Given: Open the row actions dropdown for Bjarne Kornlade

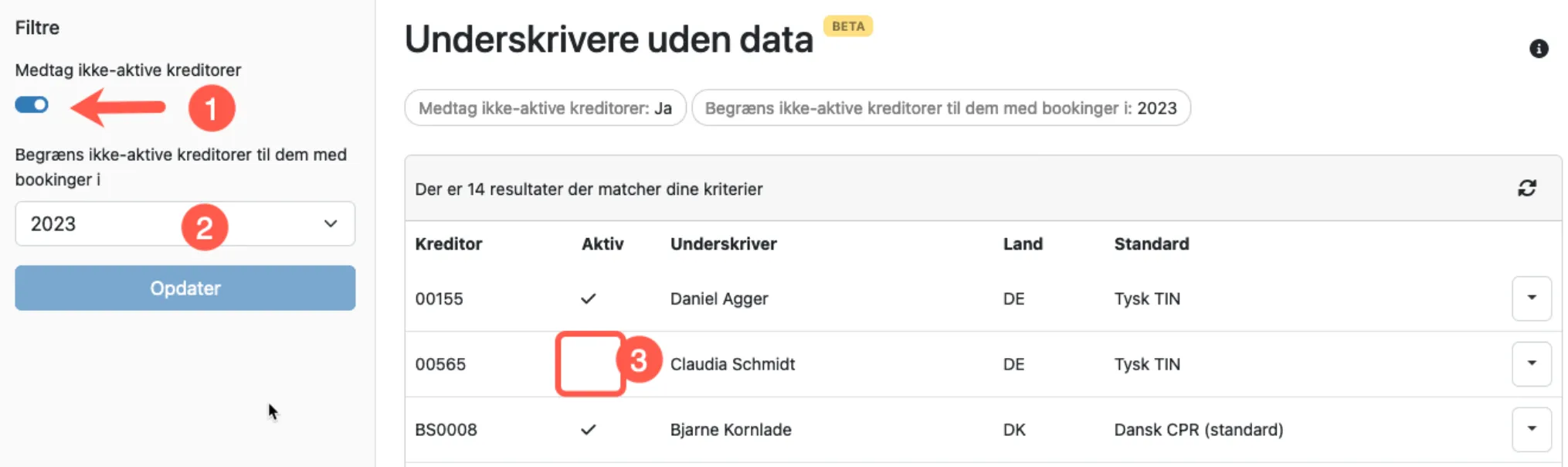Looking at the screenshot, I should (x=1532, y=429).
